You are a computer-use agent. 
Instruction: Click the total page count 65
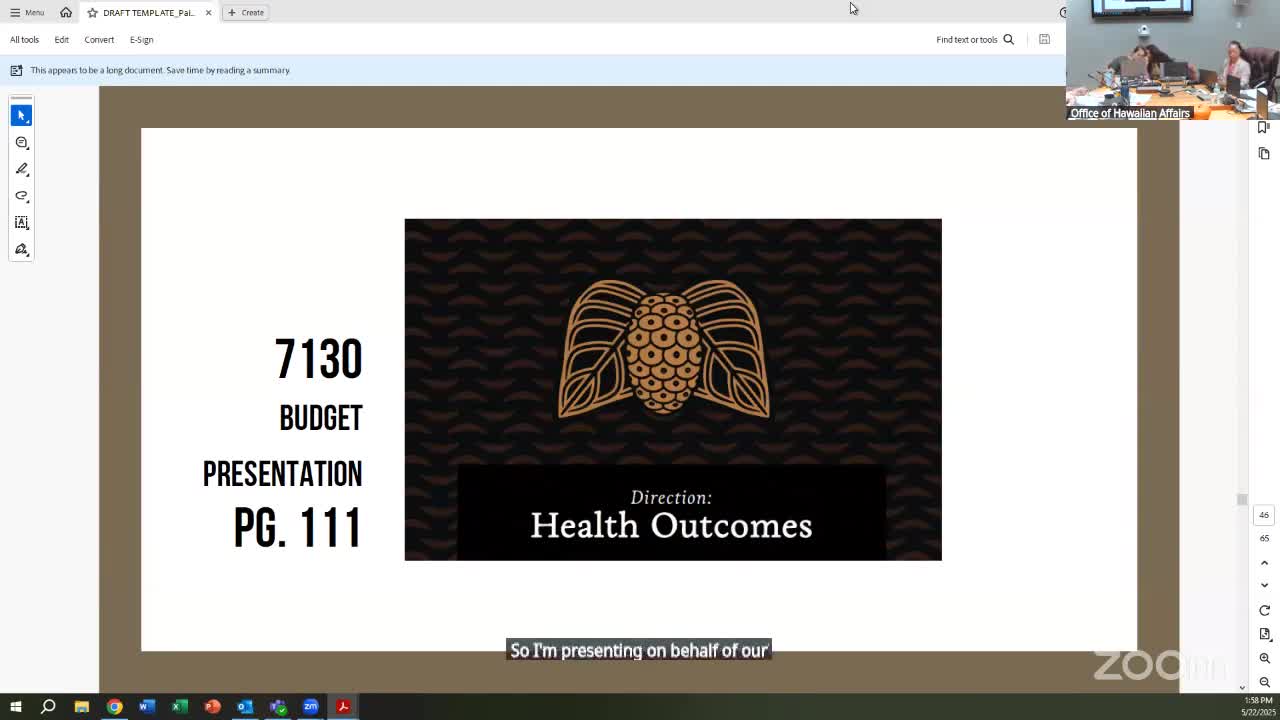1264,538
